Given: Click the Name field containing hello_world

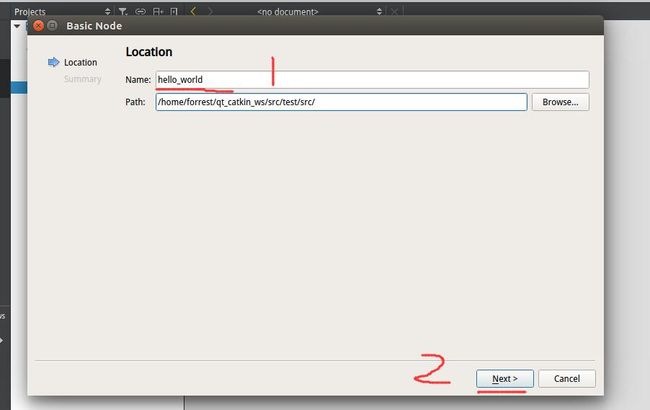Looking at the screenshot, I should pyautogui.click(x=371, y=80).
